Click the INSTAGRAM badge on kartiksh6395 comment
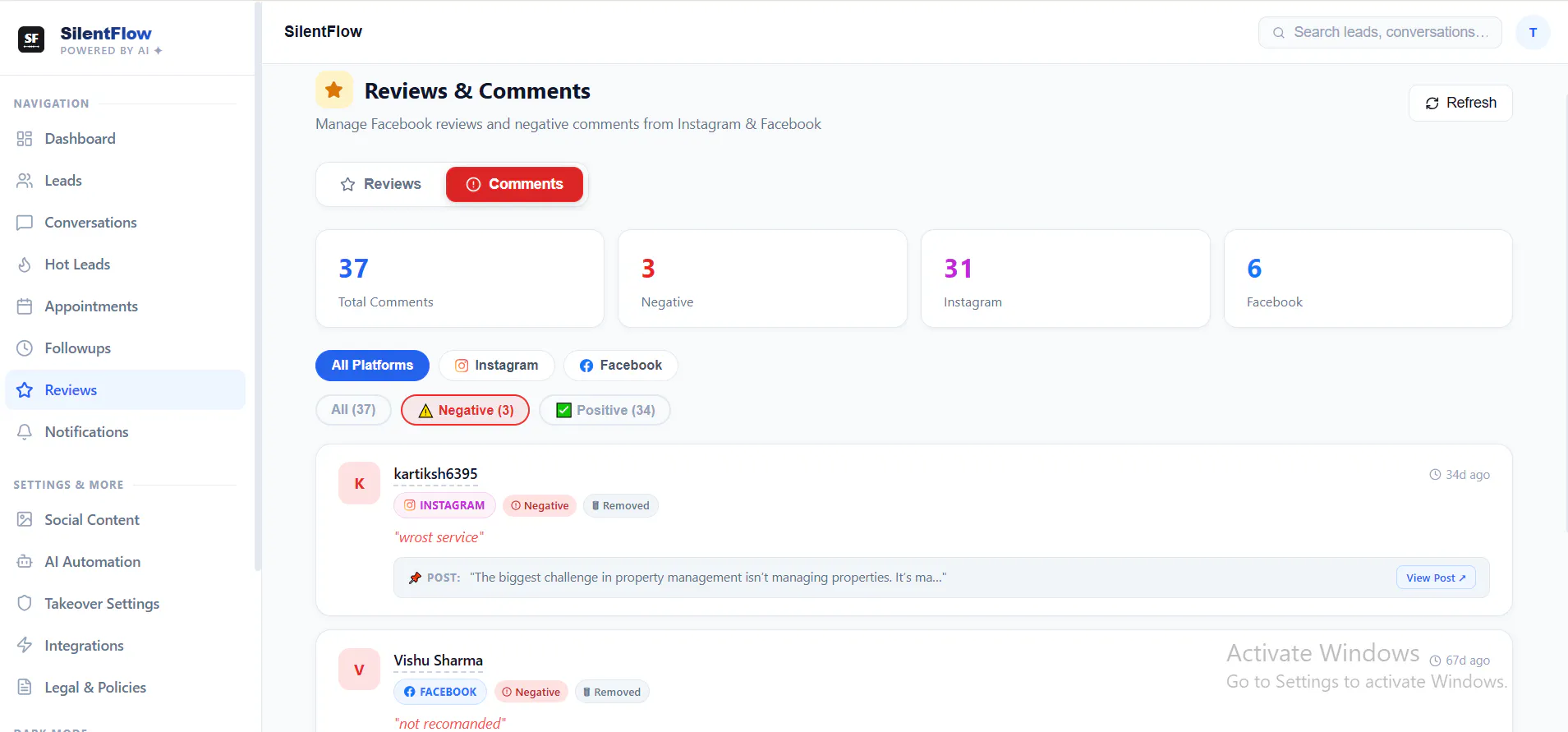Viewport: 1568px width, 732px height. click(x=444, y=505)
